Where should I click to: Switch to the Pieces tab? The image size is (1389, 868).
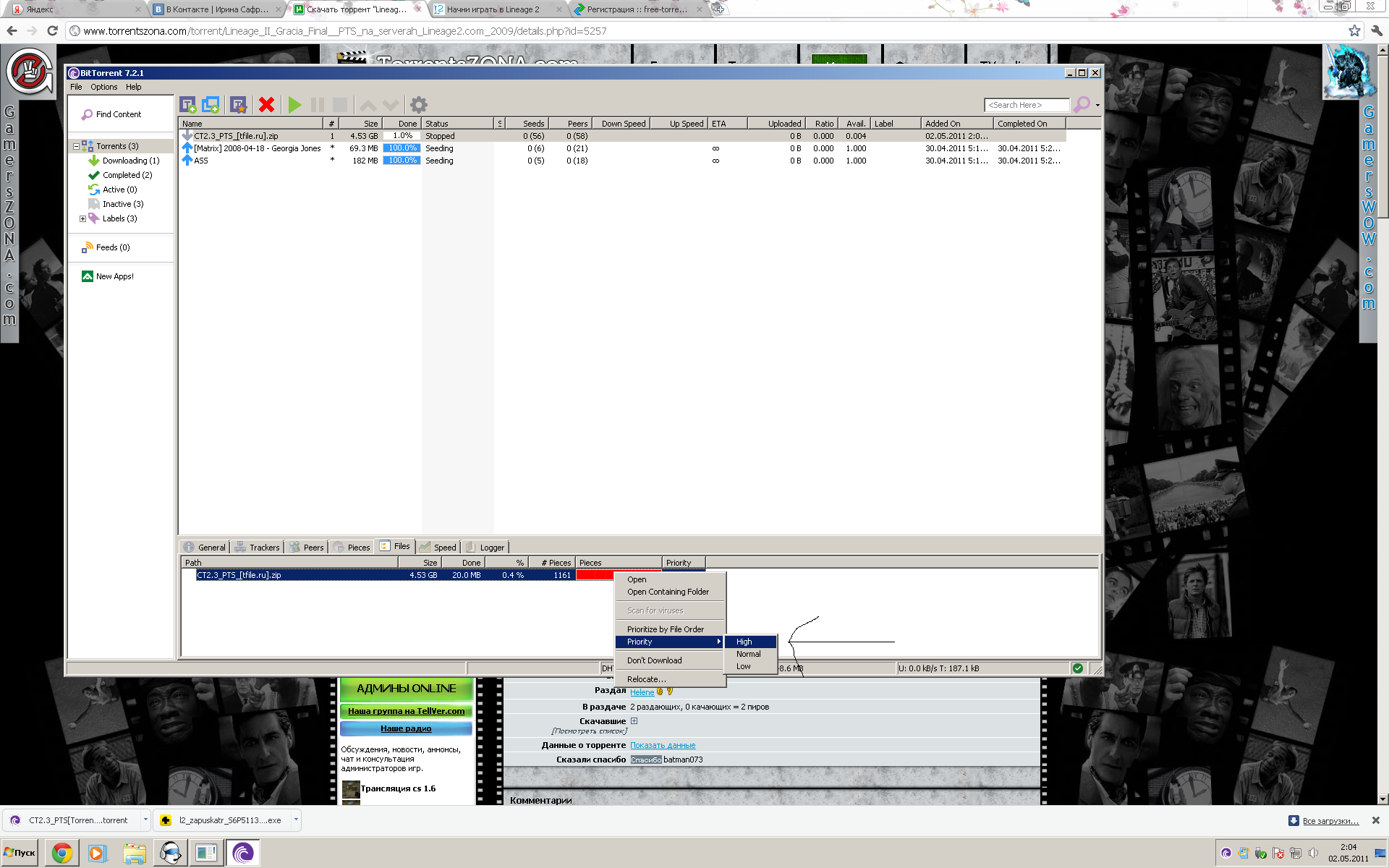pyautogui.click(x=352, y=548)
